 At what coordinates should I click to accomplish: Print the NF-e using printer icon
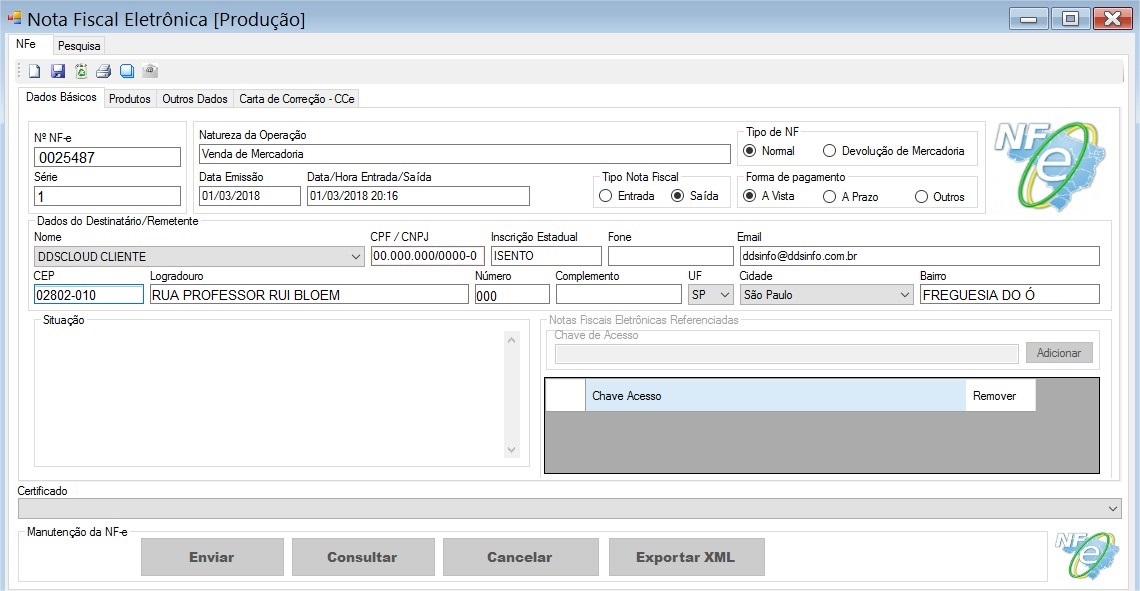[103, 71]
